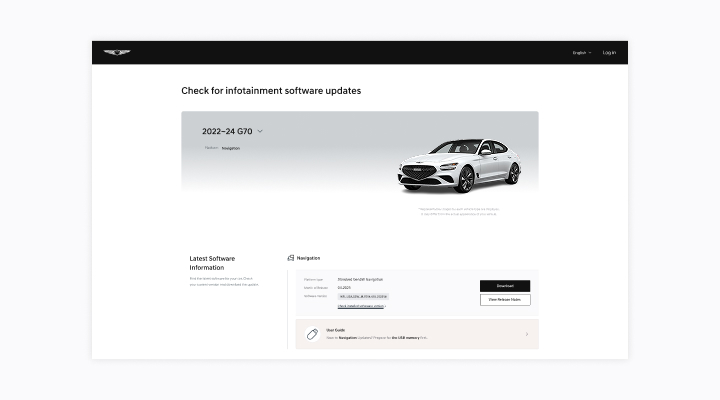Click the Navigation heading above software details

(308, 258)
